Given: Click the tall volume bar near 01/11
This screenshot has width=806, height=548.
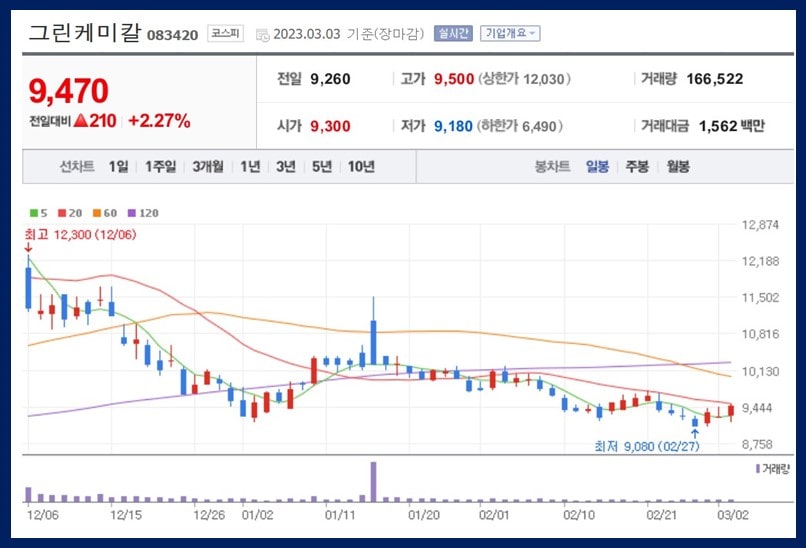Looking at the screenshot, I should pyautogui.click(x=374, y=482).
